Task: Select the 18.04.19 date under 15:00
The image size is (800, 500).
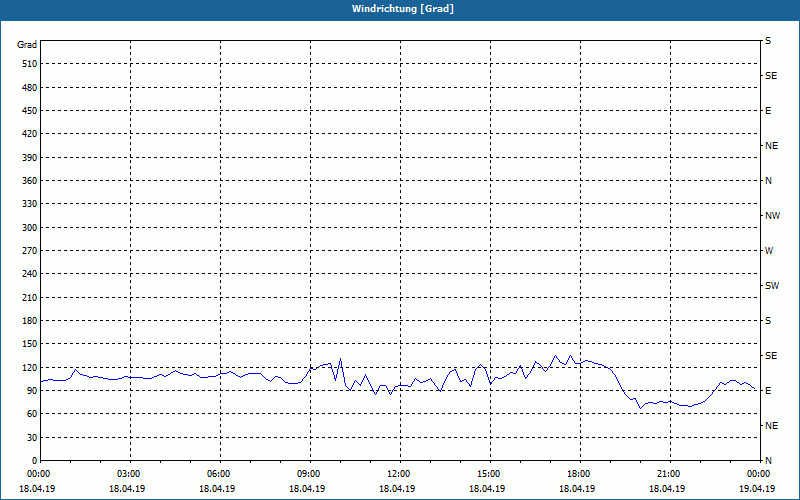Action: point(487,489)
